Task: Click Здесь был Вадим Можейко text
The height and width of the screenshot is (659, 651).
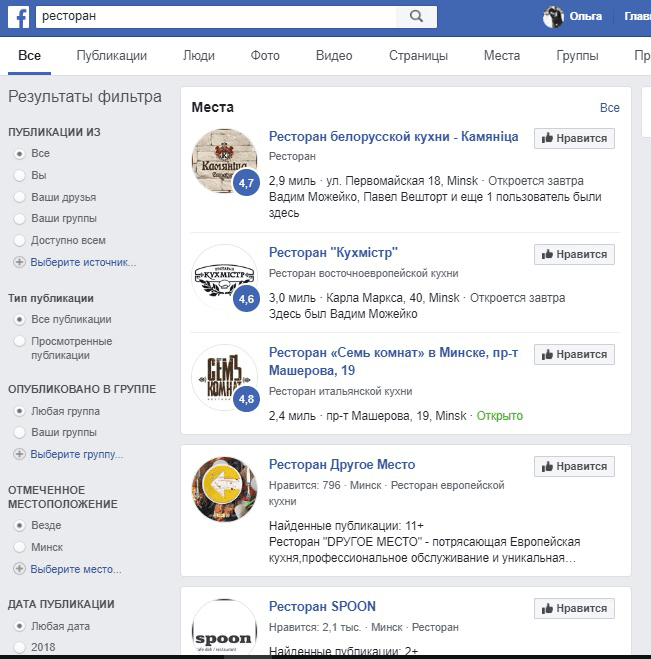Action: (343, 314)
